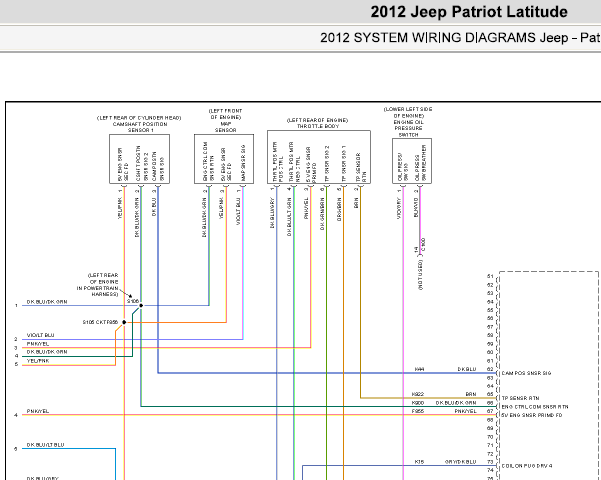Click the S106 splice point dot

pos(141,306)
